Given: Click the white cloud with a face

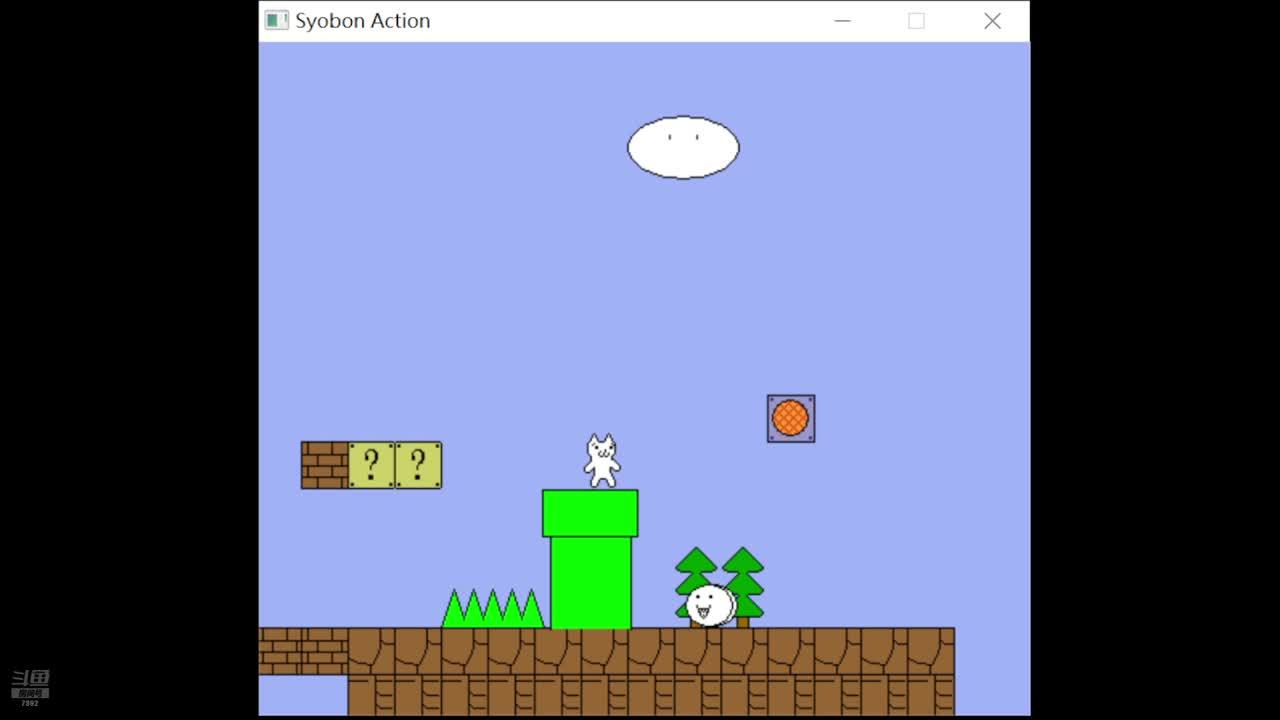Looking at the screenshot, I should tap(683, 148).
